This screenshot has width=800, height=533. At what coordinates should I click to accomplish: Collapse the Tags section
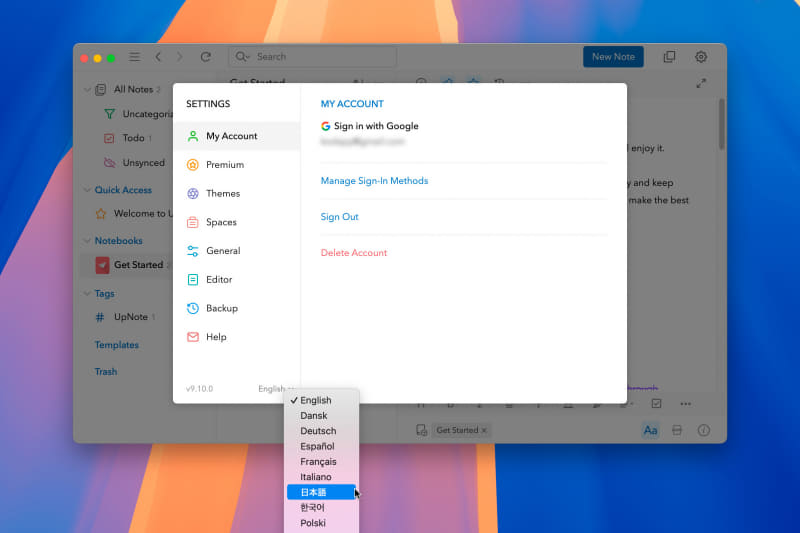pyautogui.click(x=87, y=294)
